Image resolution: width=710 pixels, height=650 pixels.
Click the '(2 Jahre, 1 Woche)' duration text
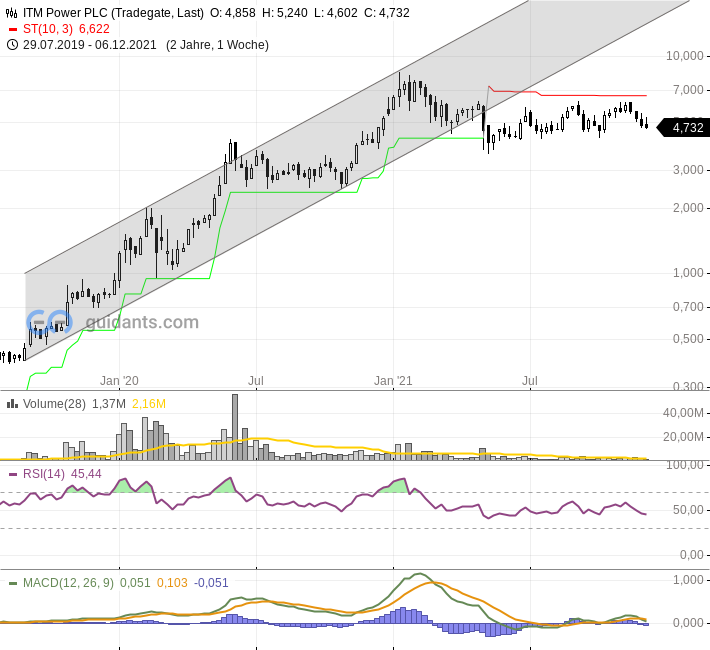pos(217,45)
